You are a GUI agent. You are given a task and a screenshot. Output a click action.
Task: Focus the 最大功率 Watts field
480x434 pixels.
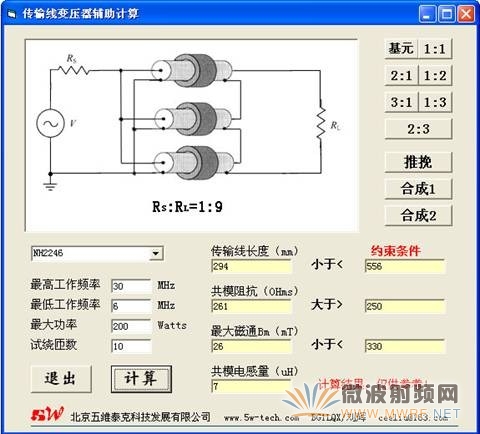pos(131,326)
